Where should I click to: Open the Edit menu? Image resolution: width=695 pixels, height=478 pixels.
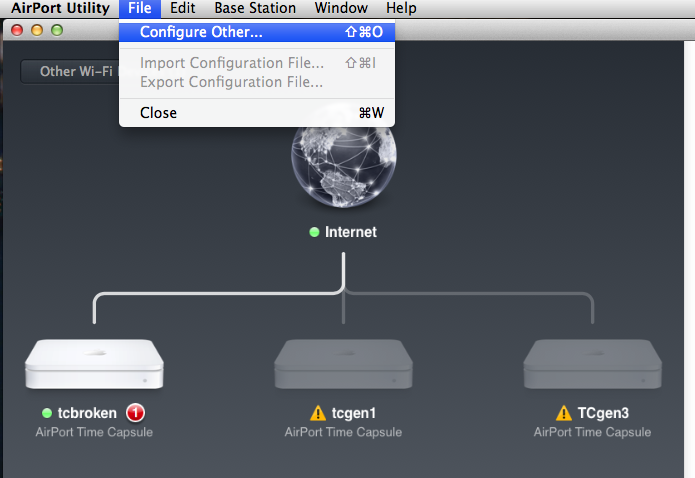tap(183, 8)
